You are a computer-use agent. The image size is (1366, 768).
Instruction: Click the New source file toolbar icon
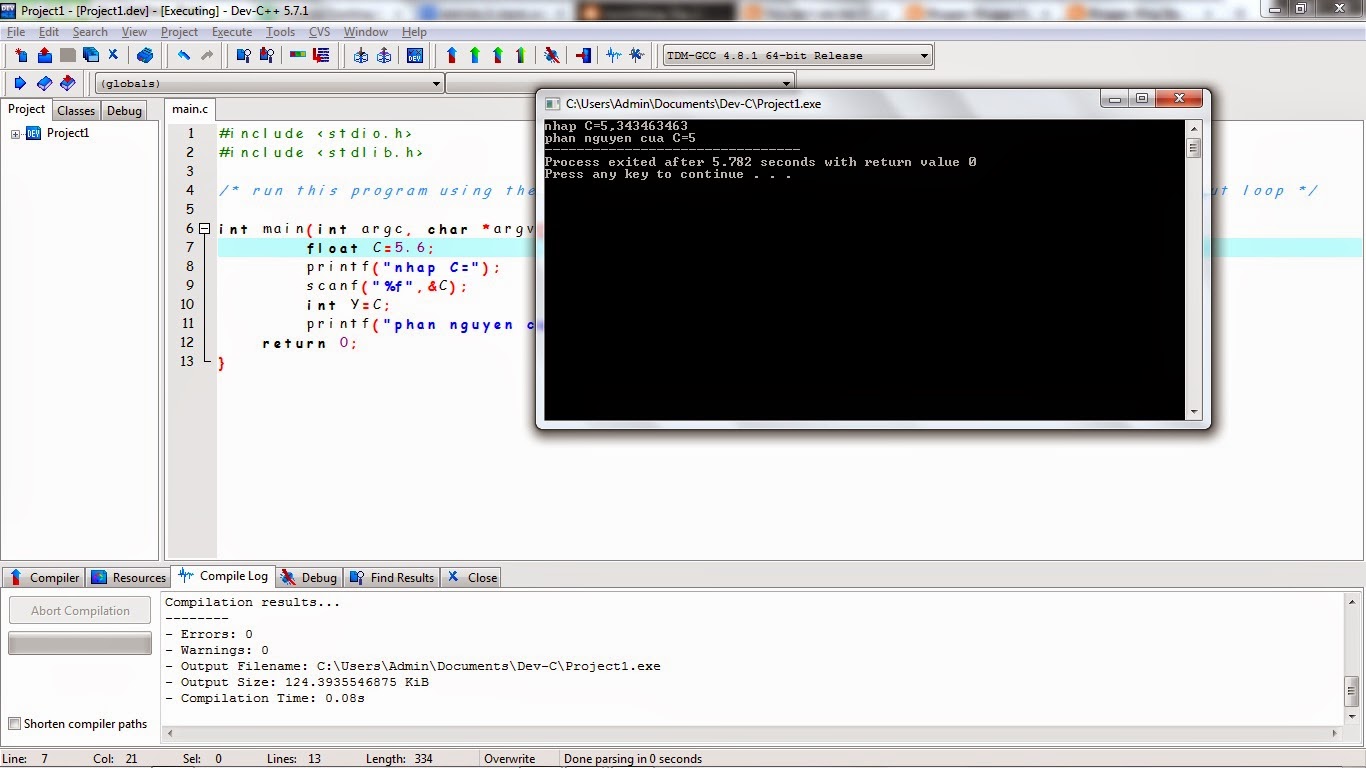(20, 56)
